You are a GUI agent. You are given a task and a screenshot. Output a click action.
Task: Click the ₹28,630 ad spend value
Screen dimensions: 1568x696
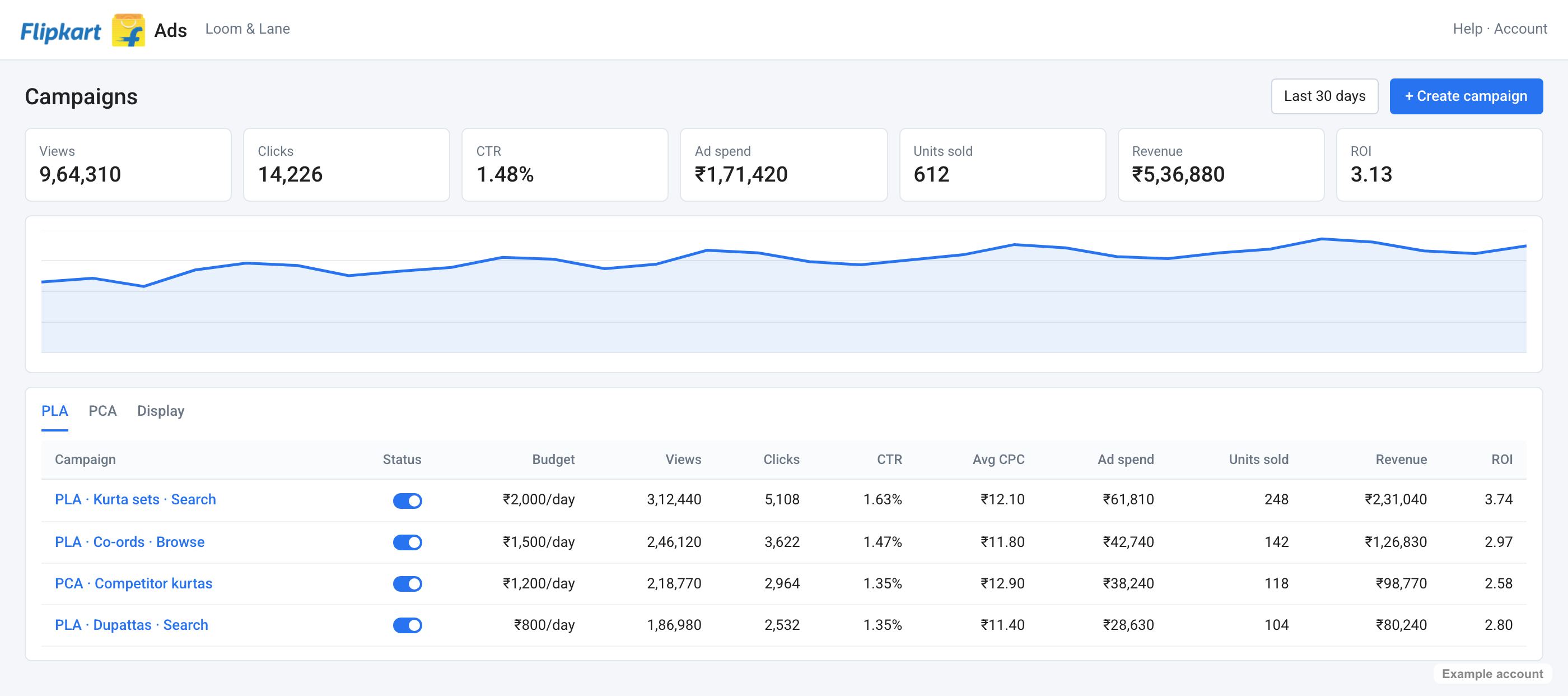coord(1128,625)
